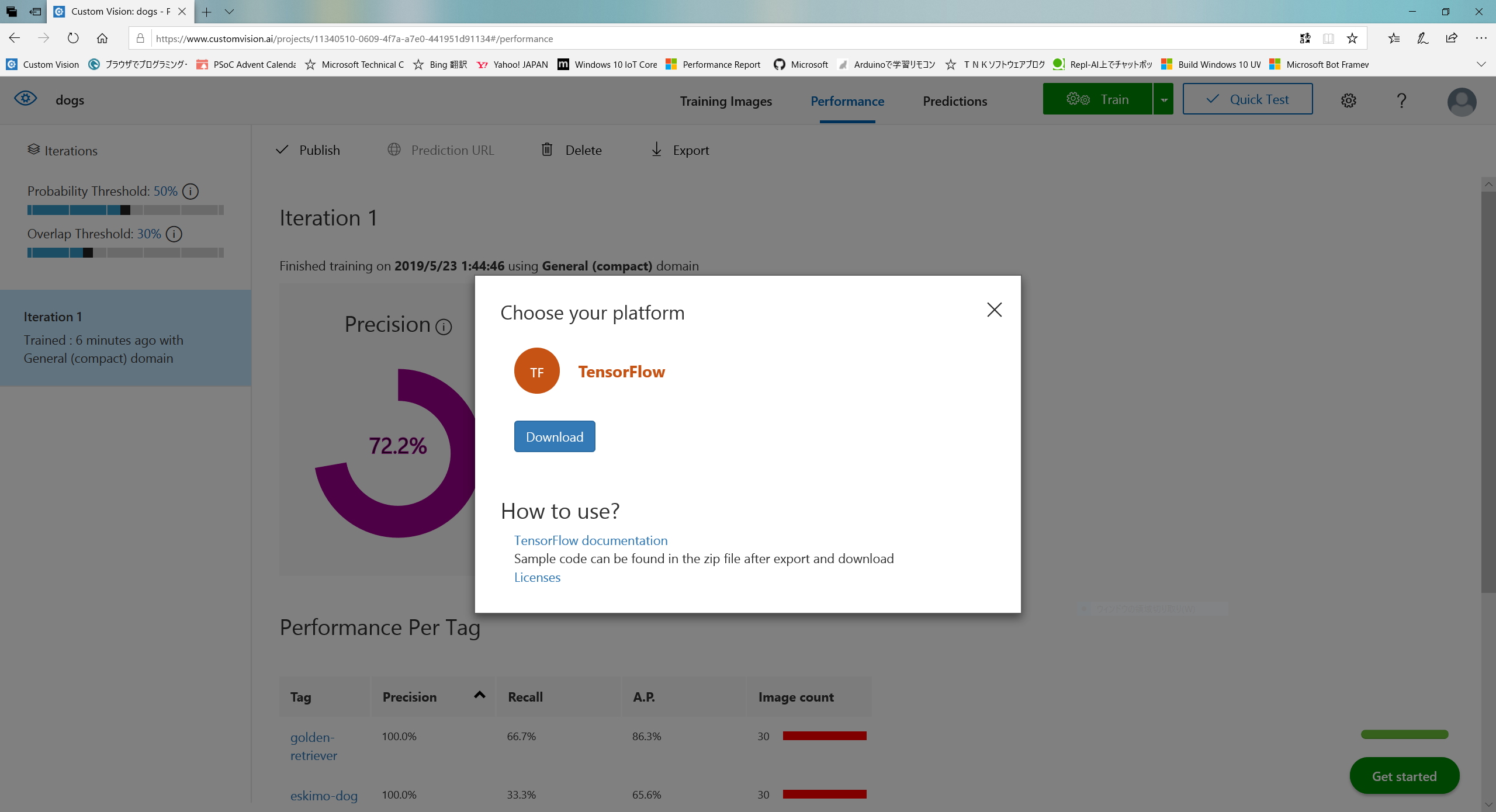Click the blue Download button
The width and height of the screenshot is (1496, 812).
point(555,437)
